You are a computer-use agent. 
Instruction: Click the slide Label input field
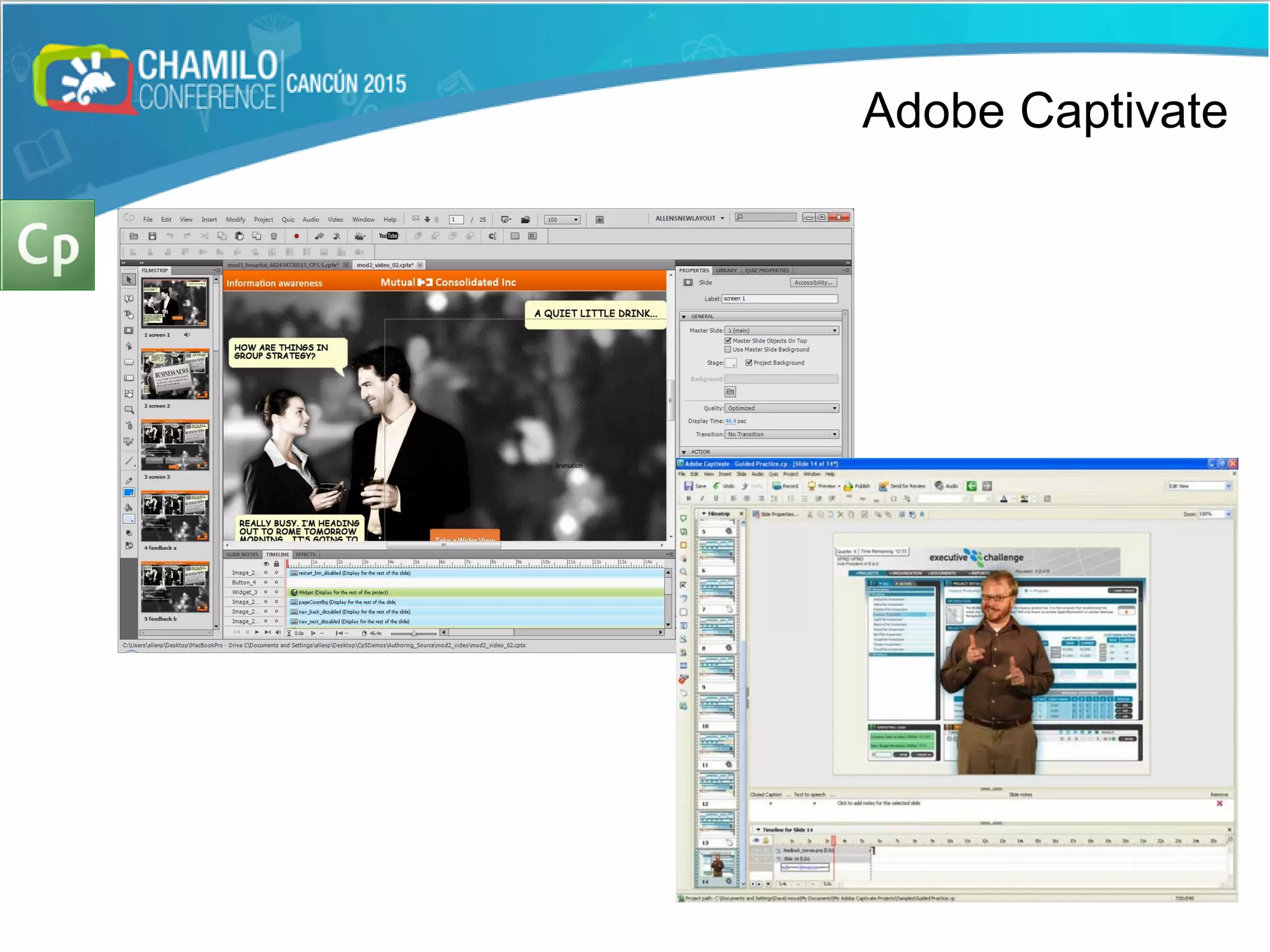click(x=779, y=299)
